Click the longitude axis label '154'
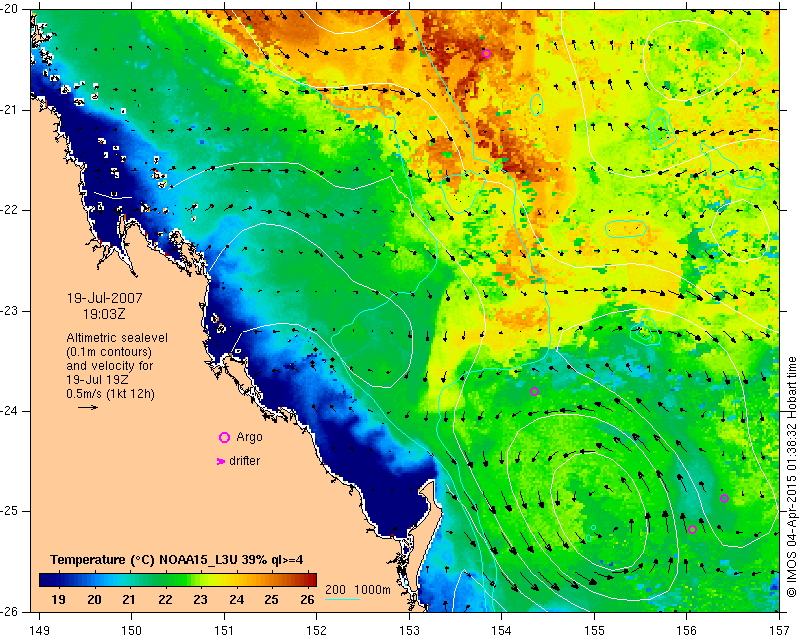This screenshot has height=640, width=800. coord(502,631)
